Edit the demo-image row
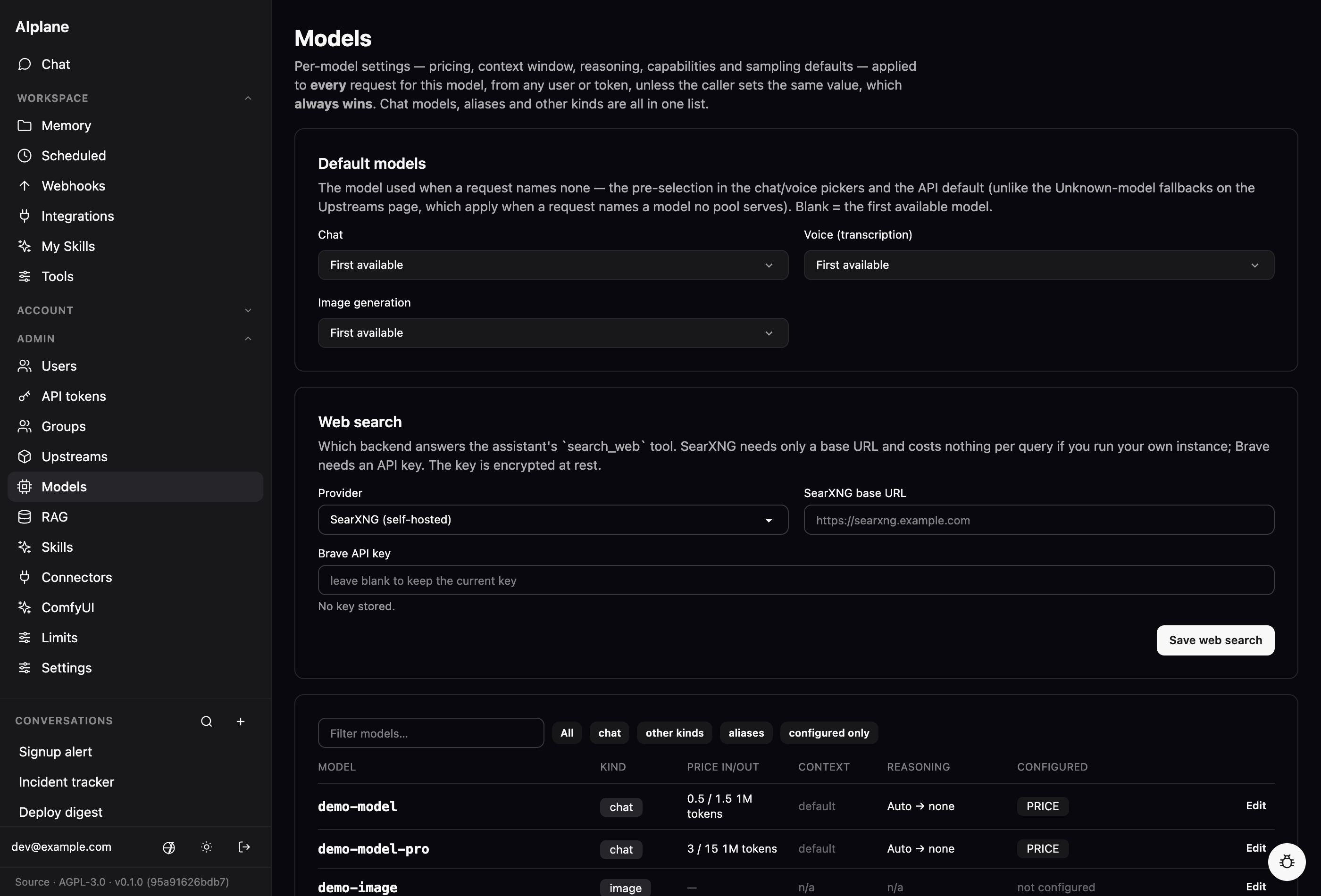 point(1255,887)
